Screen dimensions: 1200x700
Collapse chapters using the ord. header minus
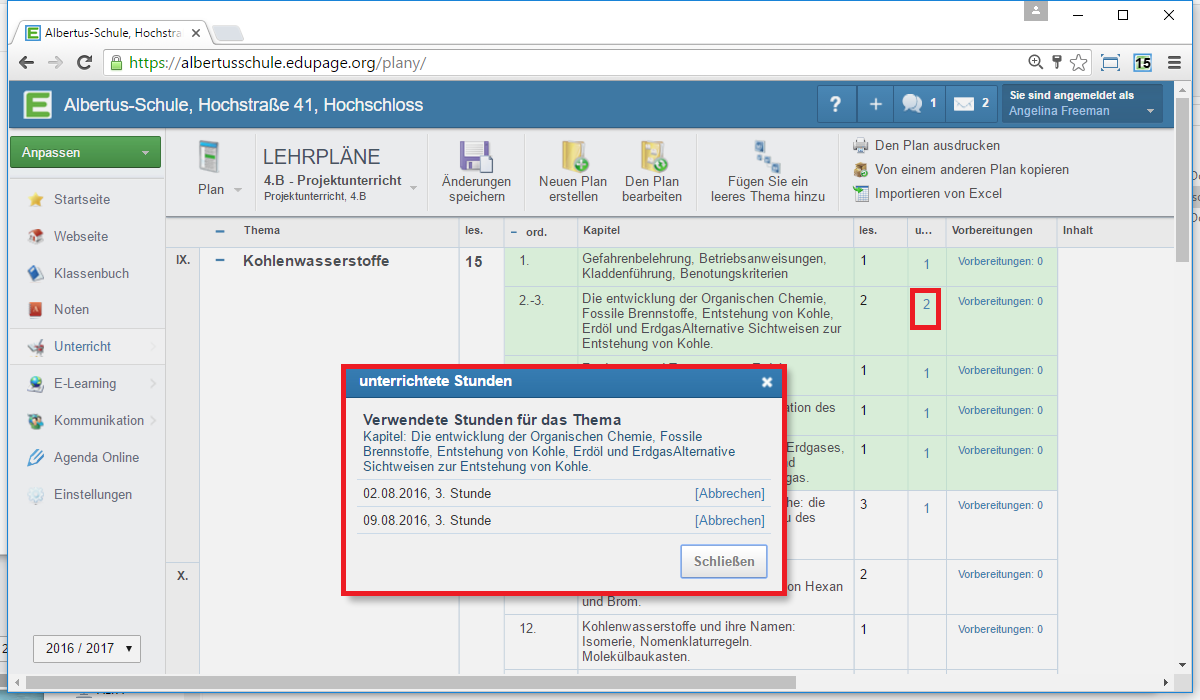[514, 231]
